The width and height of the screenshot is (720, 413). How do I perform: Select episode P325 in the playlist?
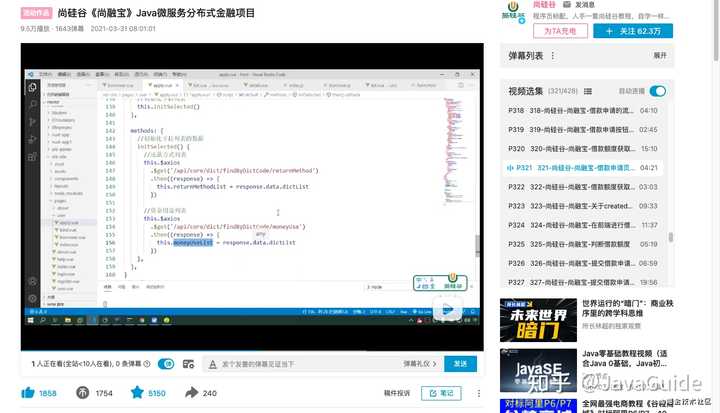pos(583,244)
